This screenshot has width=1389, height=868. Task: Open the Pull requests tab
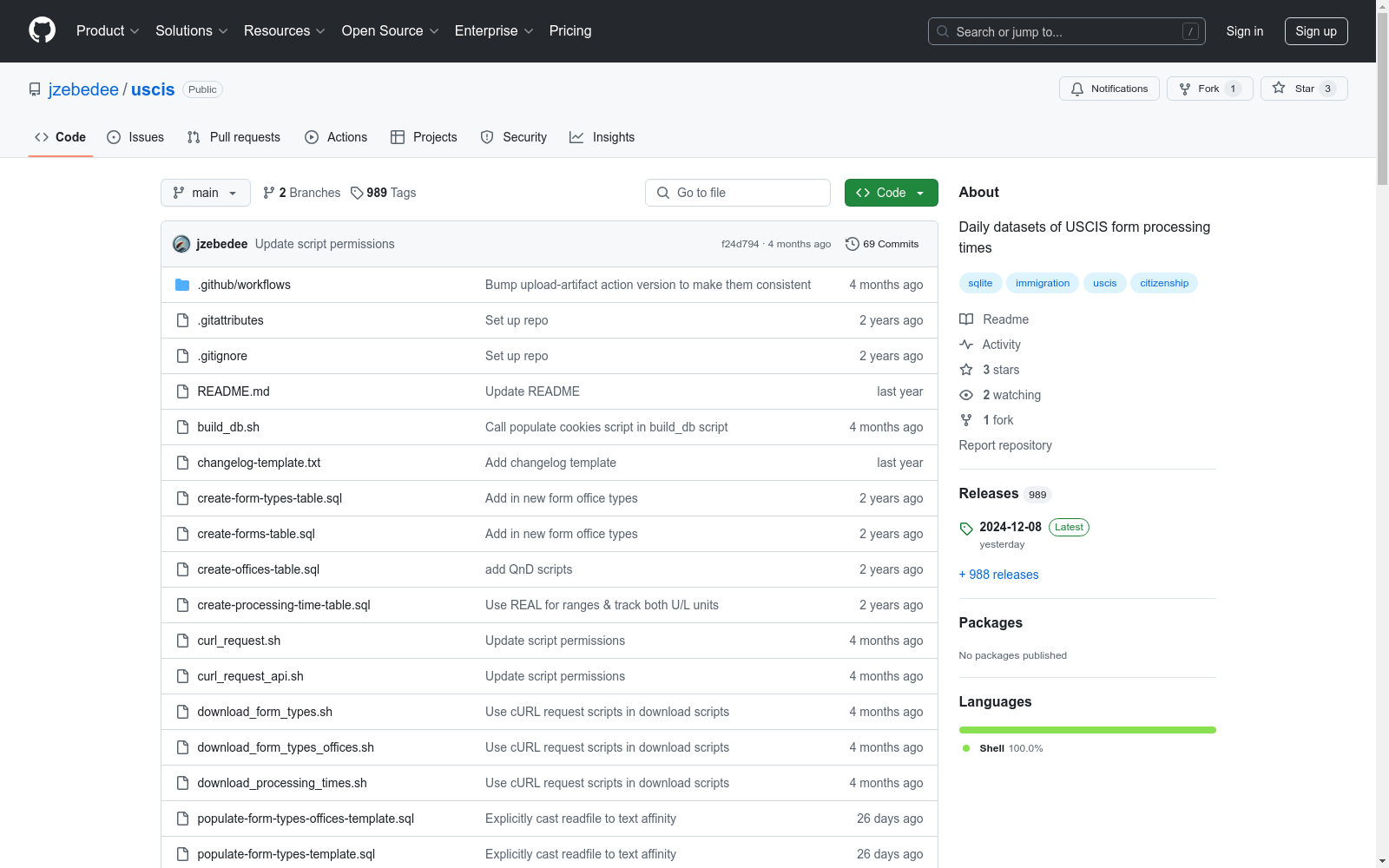(234, 137)
